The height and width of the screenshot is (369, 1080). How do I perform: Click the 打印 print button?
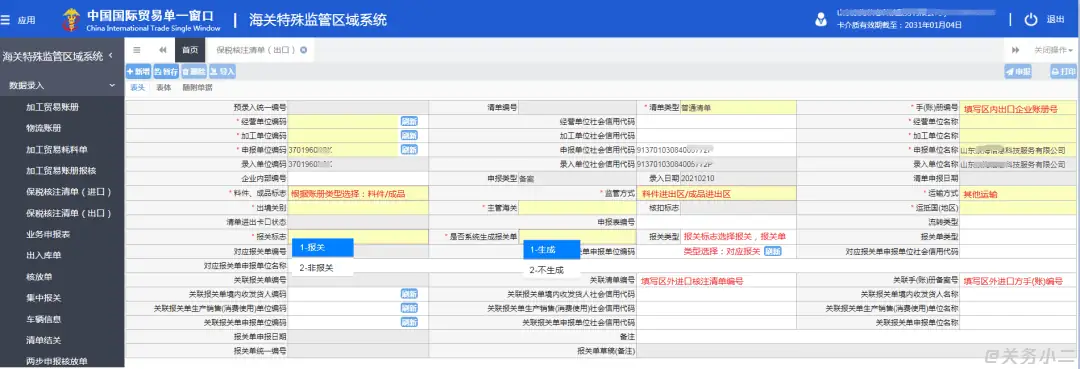click(1063, 71)
